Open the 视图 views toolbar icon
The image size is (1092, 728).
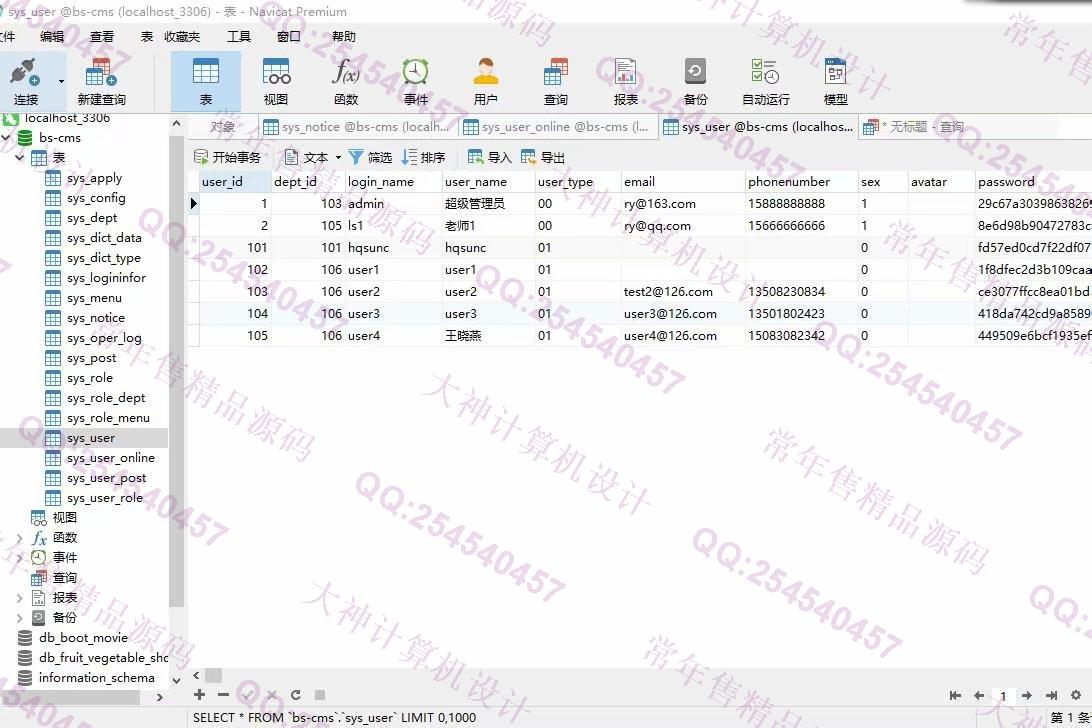tap(276, 82)
